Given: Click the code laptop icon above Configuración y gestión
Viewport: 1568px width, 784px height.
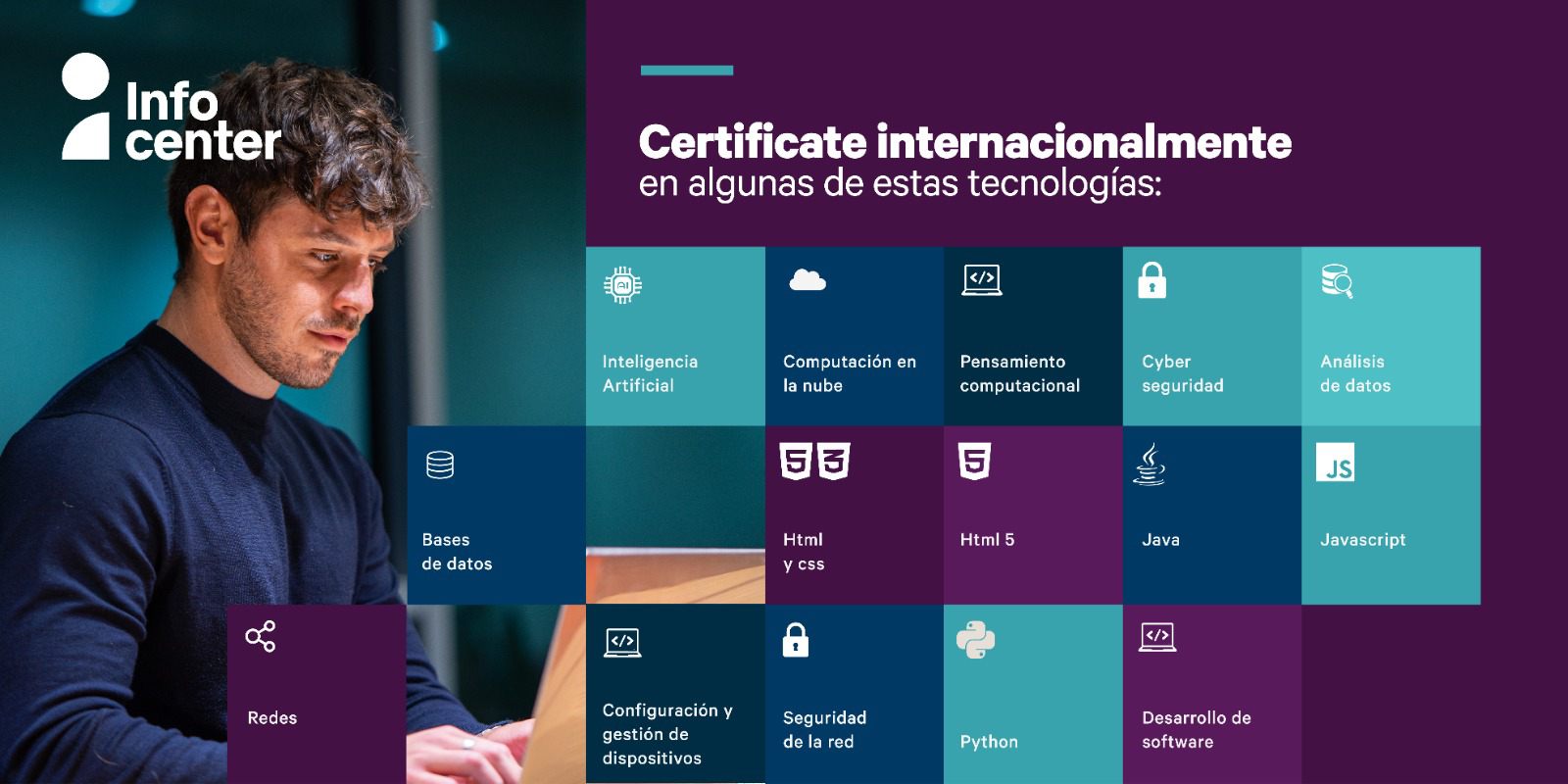Looking at the screenshot, I should [x=622, y=643].
